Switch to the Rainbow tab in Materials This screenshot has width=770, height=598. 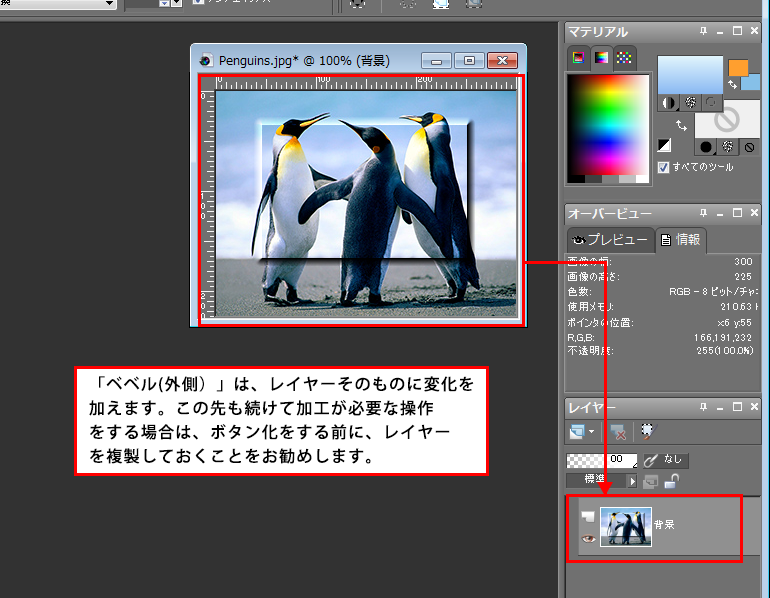click(601, 58)
